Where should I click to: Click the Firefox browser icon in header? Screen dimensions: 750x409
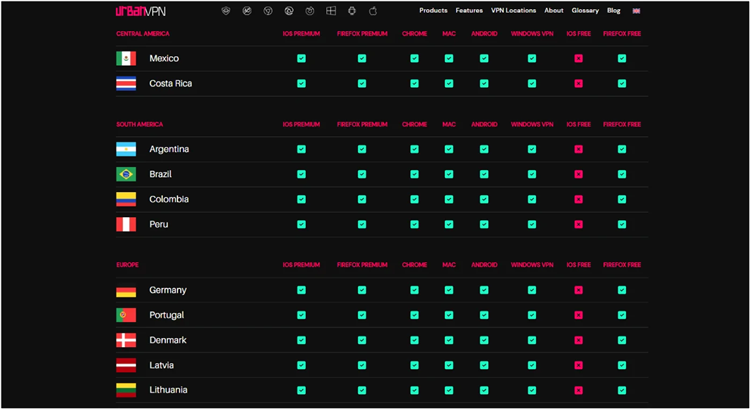(310, 11)
